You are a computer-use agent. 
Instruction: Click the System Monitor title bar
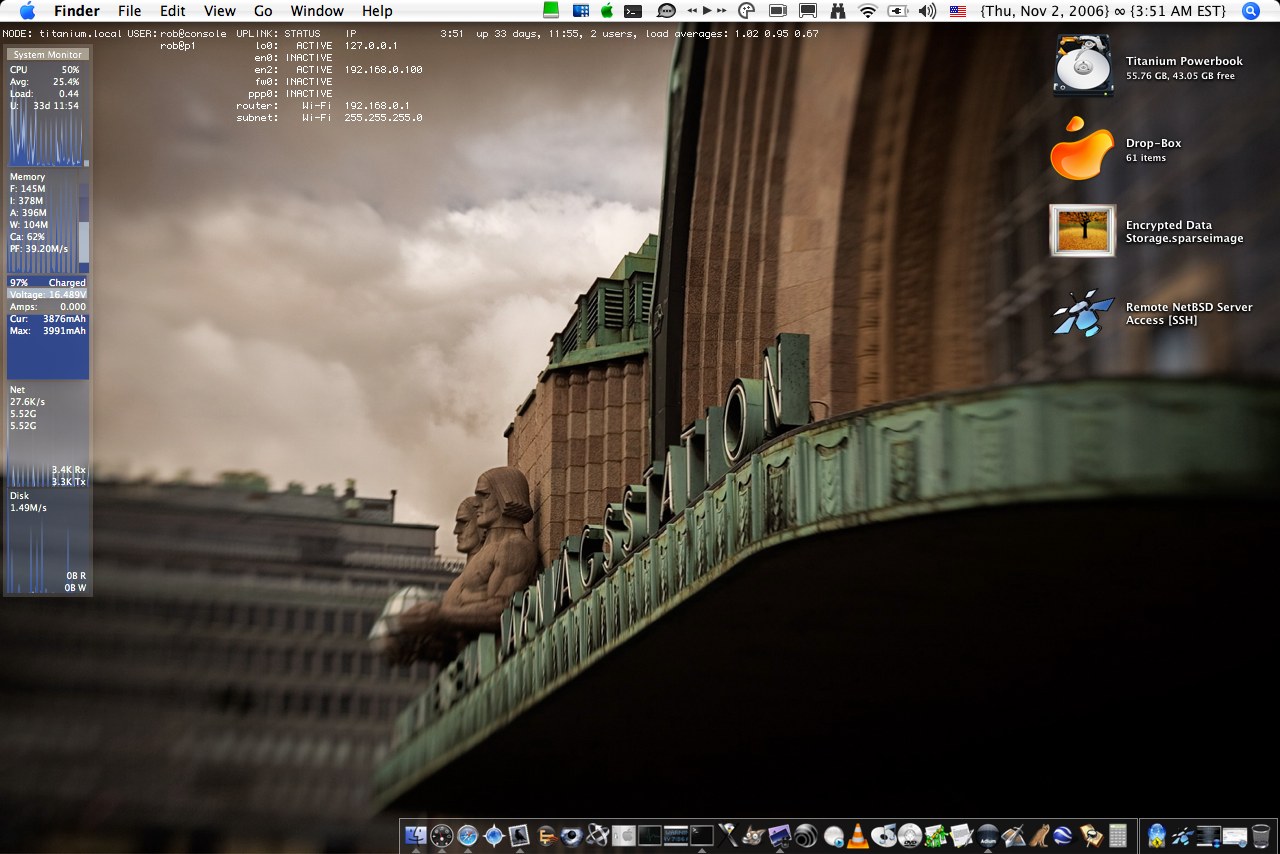click(49, 54)
